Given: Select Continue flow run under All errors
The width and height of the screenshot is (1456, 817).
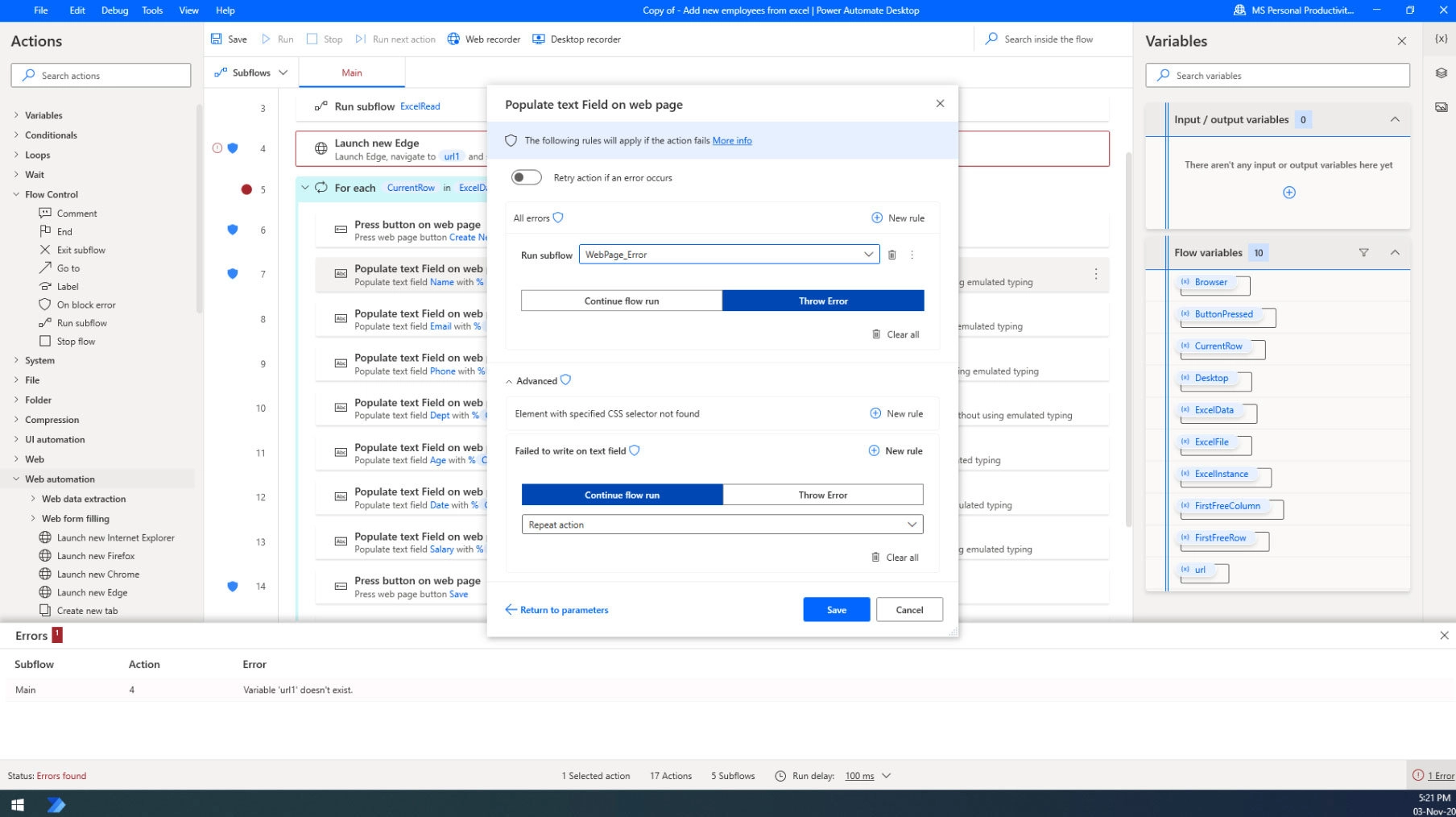Looking at the screenshot, I should [x=621, y=301].
